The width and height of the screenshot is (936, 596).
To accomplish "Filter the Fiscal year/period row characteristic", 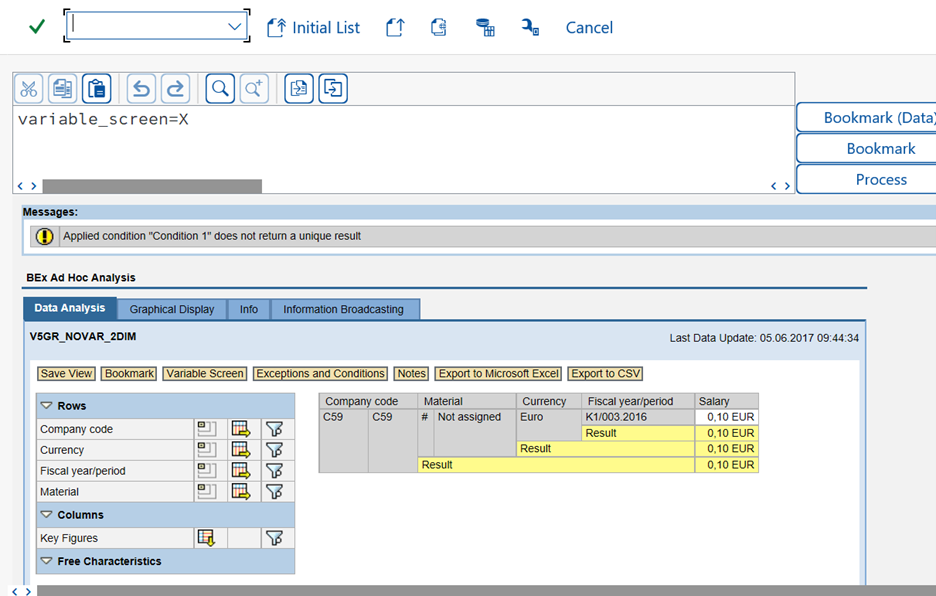I will tap(274, 471).
